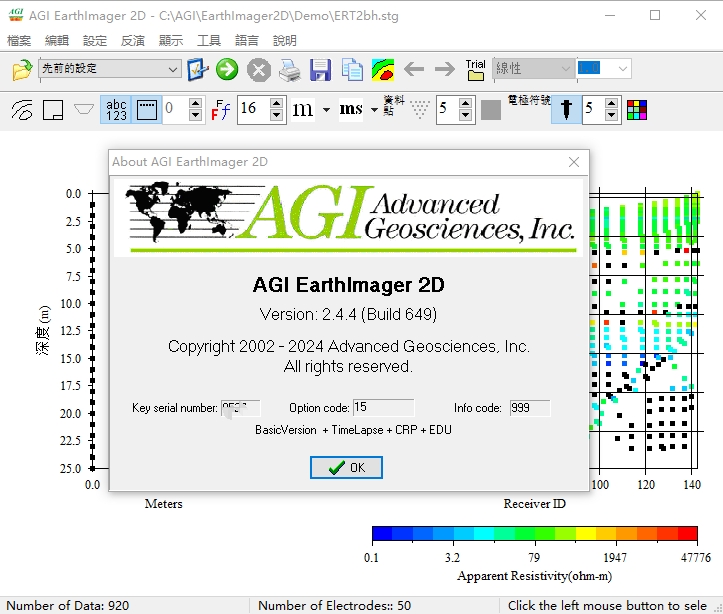Viewport: 723px width, 614px height.
Task: Open the 工具 menu
Action: point(209,41)
